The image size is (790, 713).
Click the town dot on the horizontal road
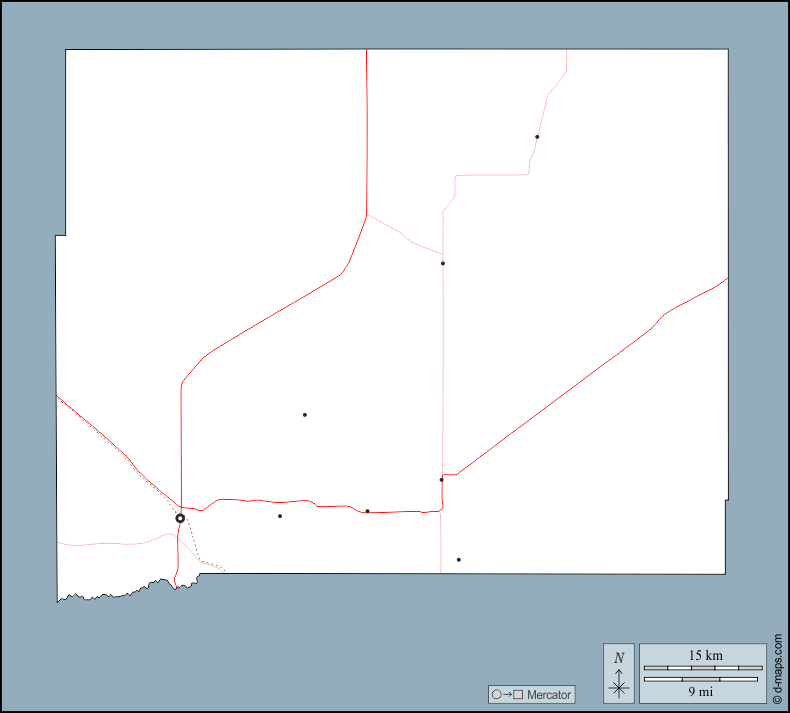click(367, 511)
